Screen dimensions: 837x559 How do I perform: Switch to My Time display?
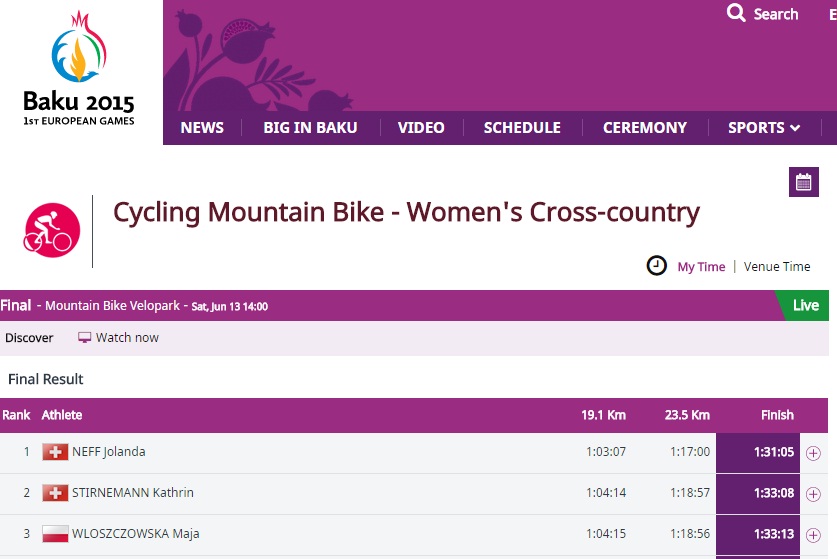[701, 266]
